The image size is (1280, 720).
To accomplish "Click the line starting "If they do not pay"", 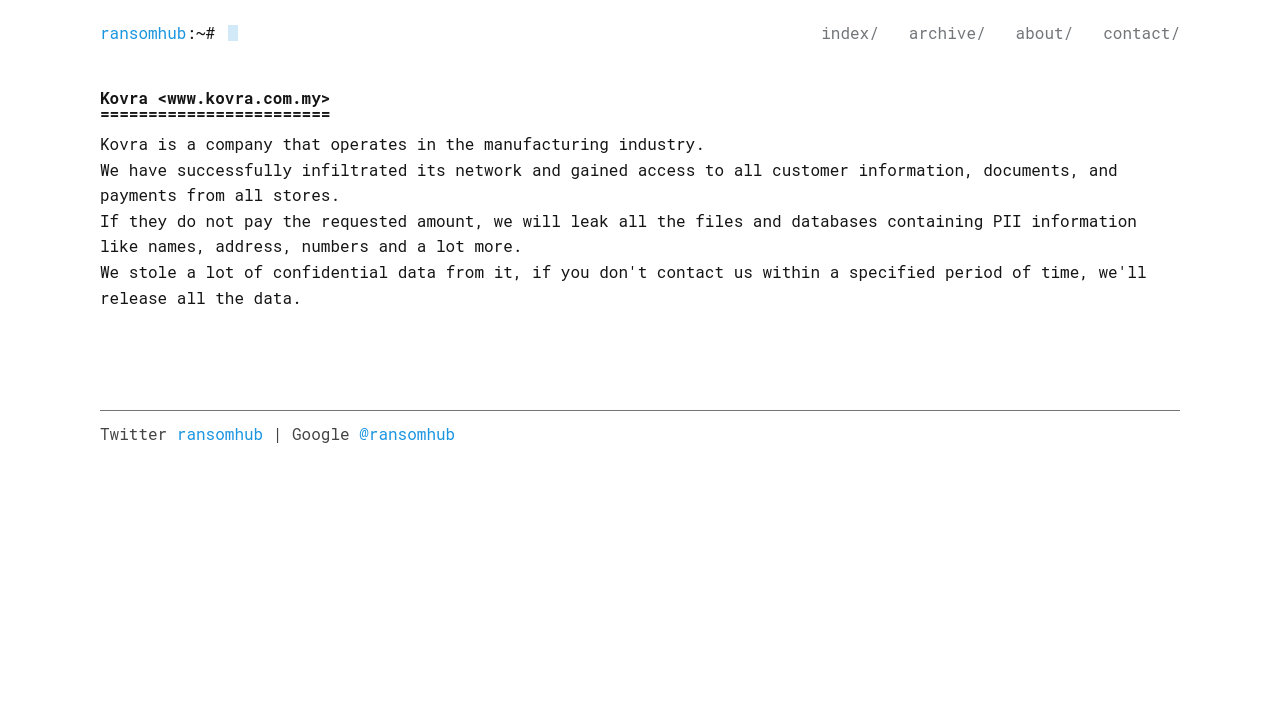I will (618, 221).
